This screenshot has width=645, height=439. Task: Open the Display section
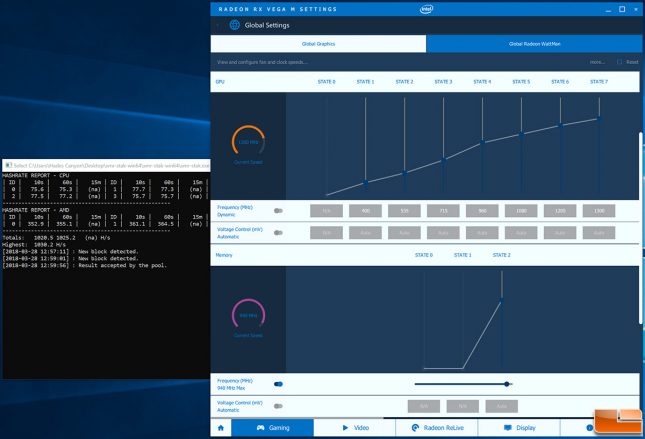[519, 428]
